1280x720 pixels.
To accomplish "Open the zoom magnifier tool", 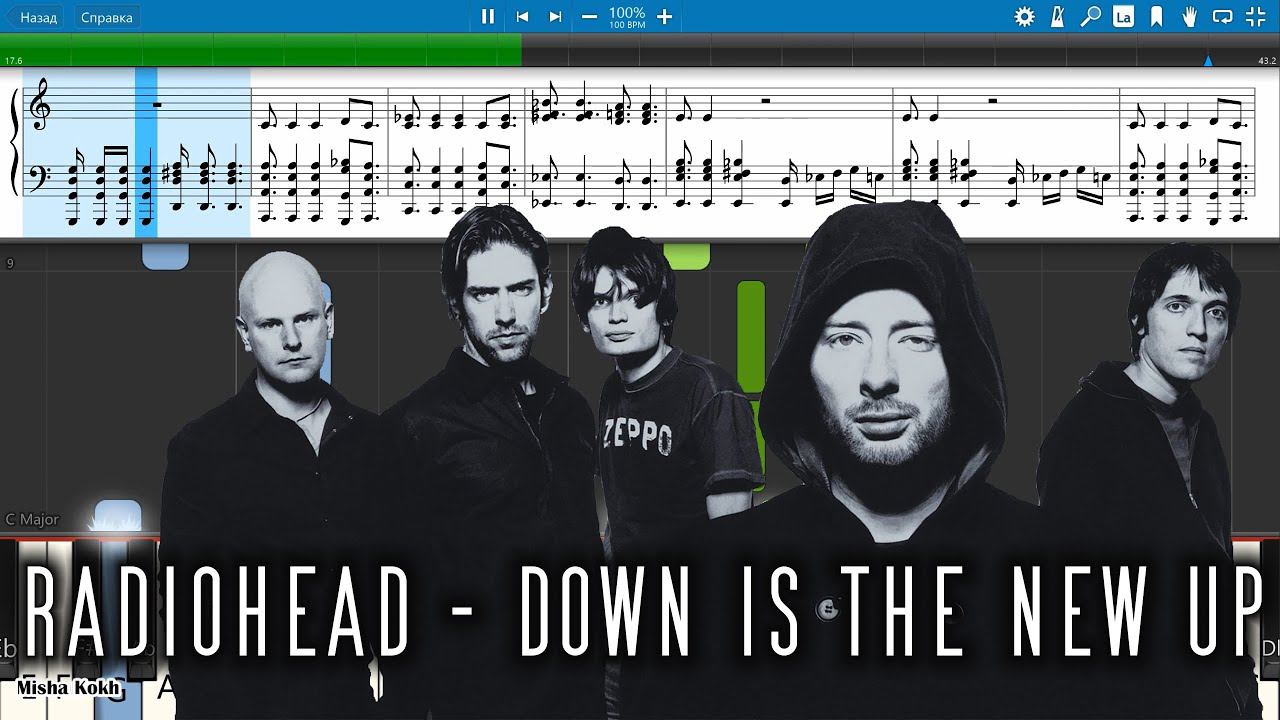I will point(1091,16).
